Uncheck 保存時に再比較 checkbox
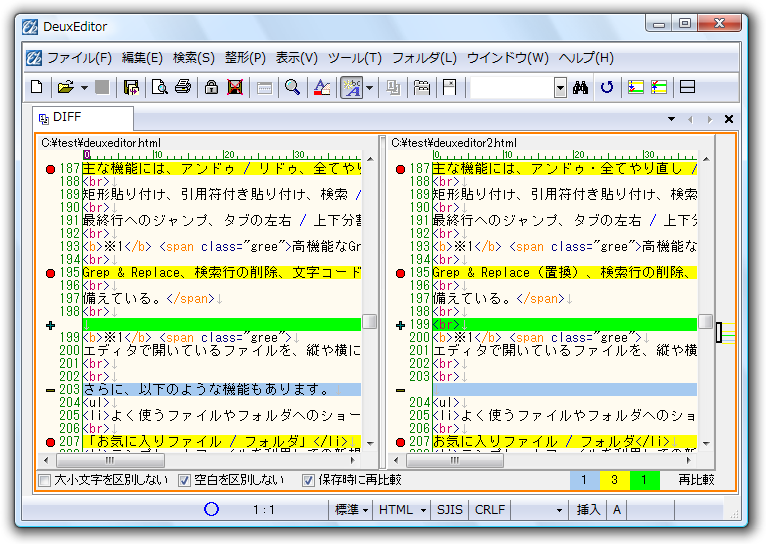Image resolution: width=766 pixels, height=544 pixels. 308,481
